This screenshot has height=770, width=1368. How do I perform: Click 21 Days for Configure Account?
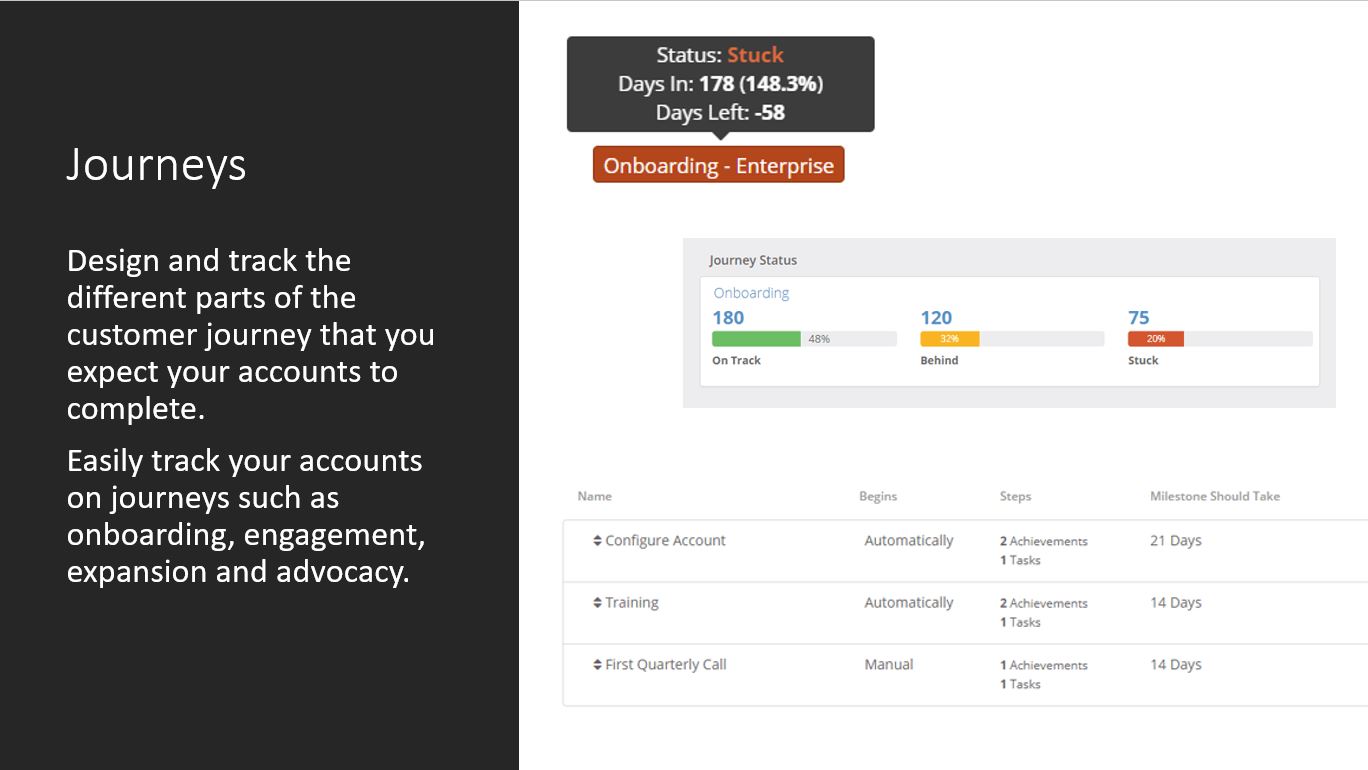[x=1176, y=541]
